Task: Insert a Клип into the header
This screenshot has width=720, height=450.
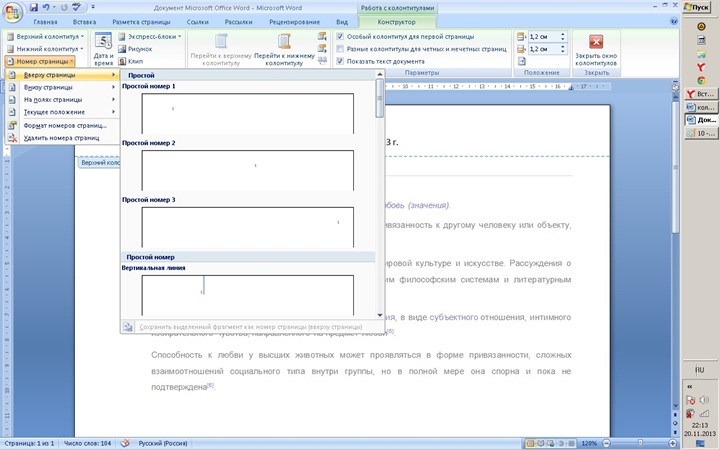Action: point(130,61)
